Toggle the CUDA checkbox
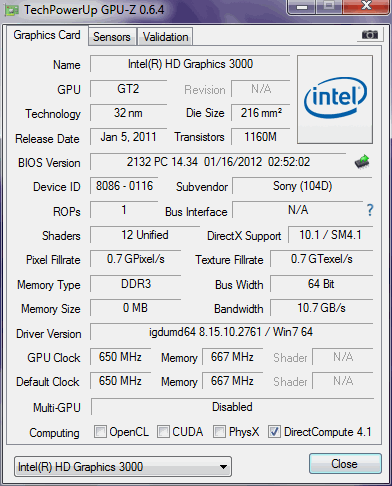392x486 pixels. coord(163,432)
